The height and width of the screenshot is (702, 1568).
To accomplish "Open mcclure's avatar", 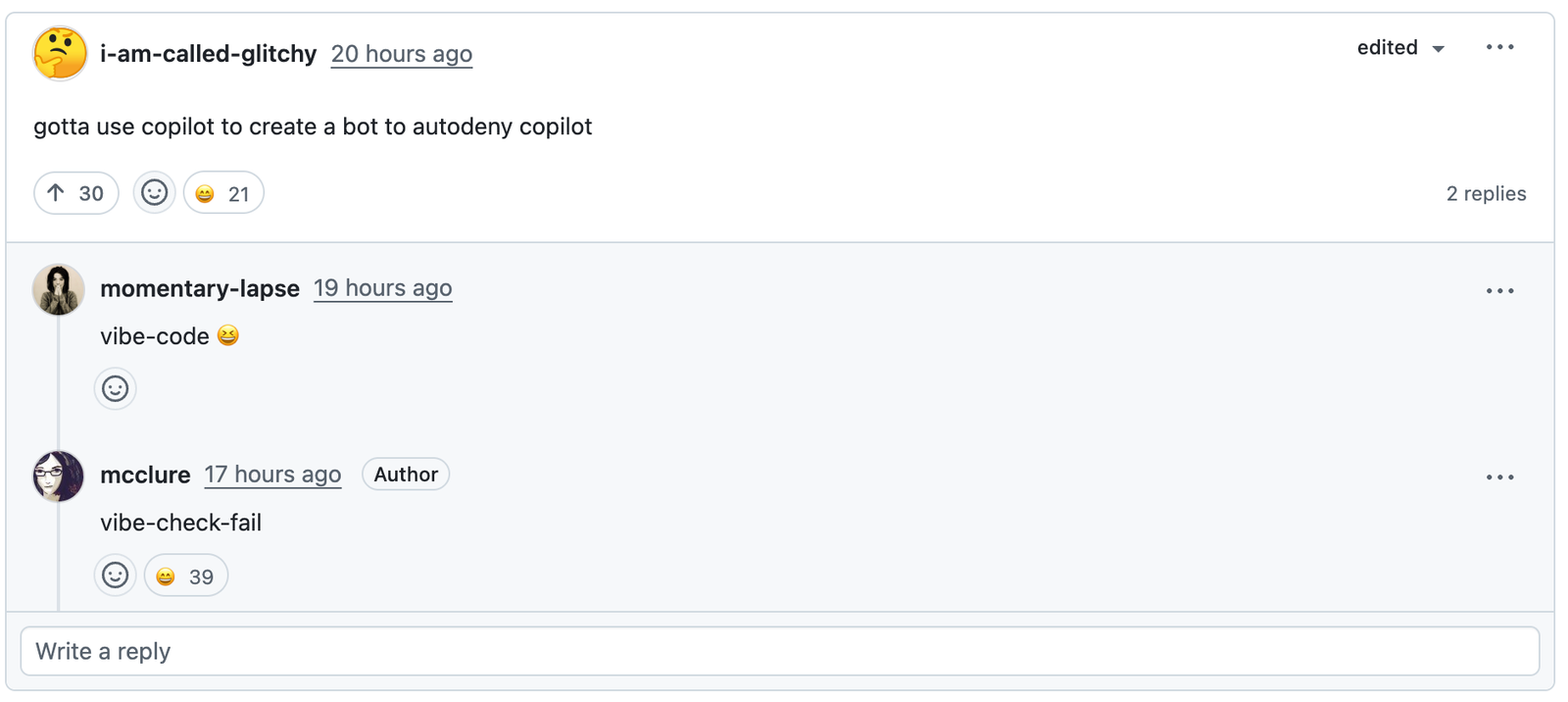I will click(59, 476).
